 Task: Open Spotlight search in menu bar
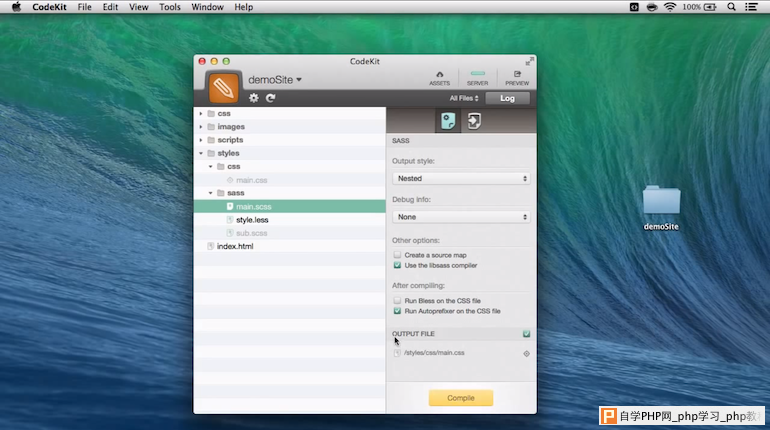click(731, 7)
